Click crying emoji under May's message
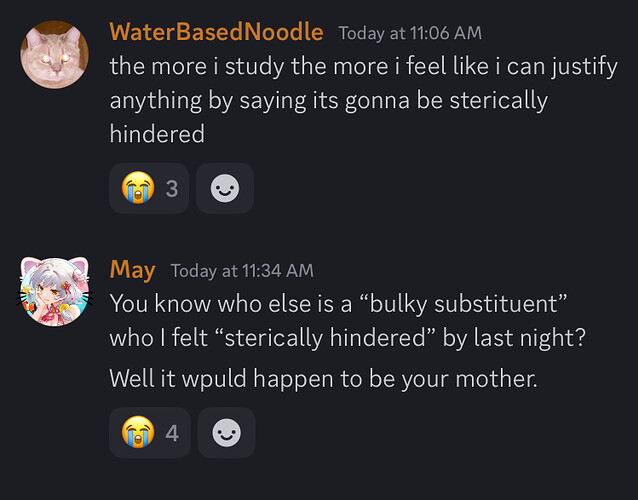Screen dimensions: 638x500 pyautogui.click(x=135, y=433)
